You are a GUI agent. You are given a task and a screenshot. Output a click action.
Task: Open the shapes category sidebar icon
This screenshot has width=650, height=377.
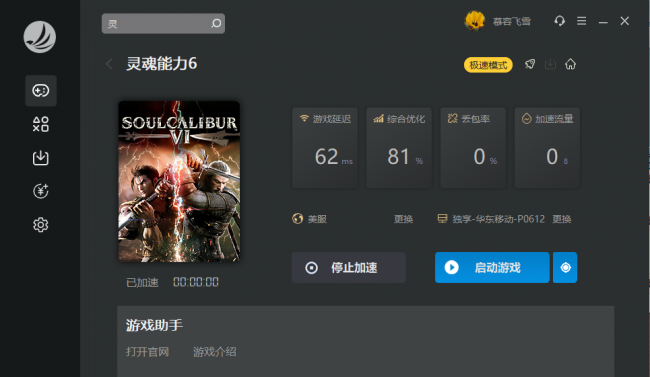point(41,124)
